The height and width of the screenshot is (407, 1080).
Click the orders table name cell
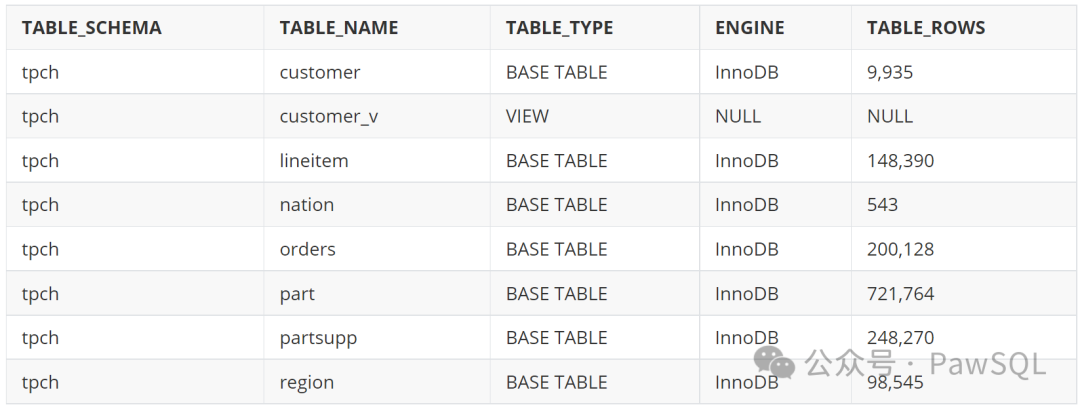(308, 249)
